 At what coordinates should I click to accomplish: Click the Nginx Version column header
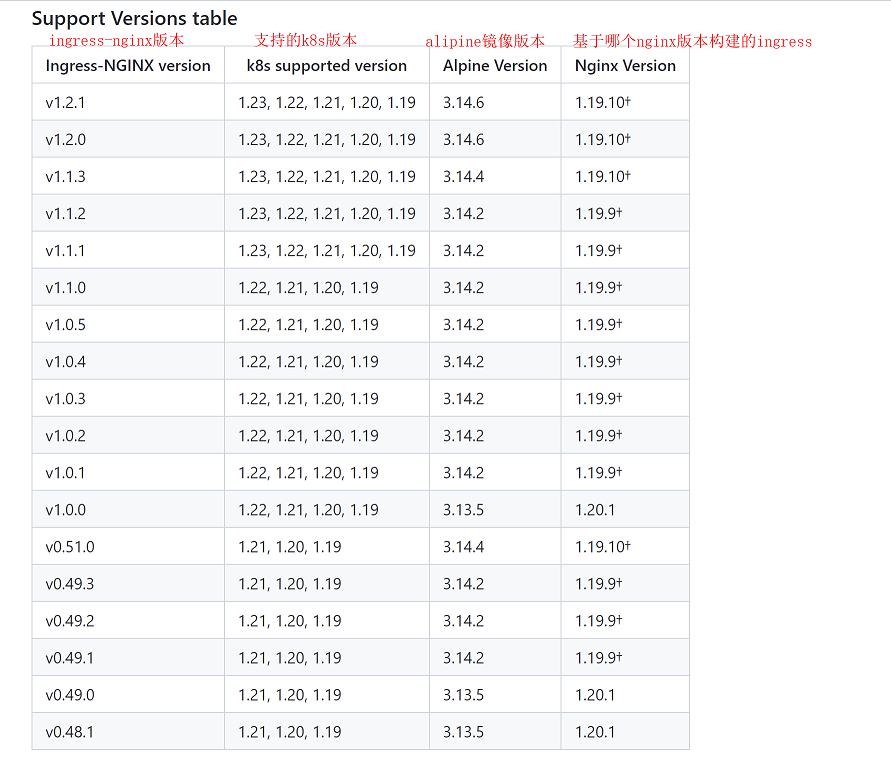(x=625, y=66)
